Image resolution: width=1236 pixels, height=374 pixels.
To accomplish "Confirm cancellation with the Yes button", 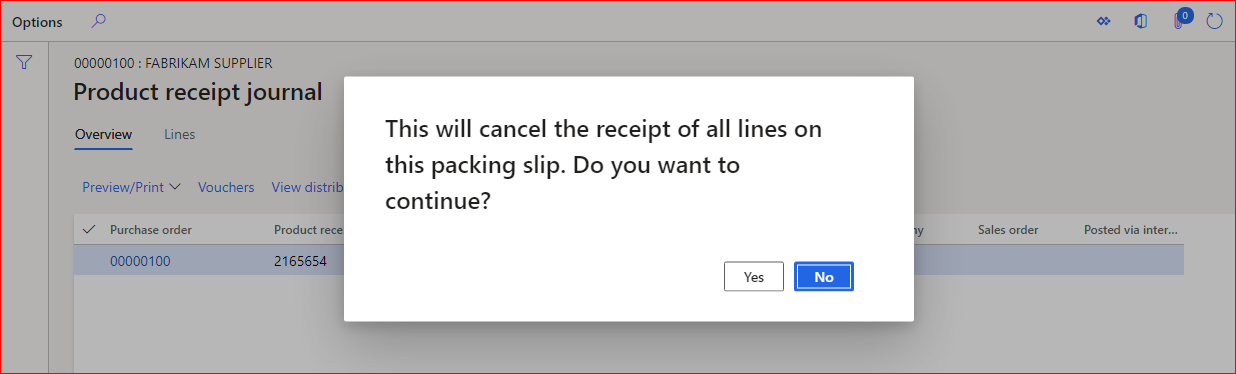I will tap(754, 277).
